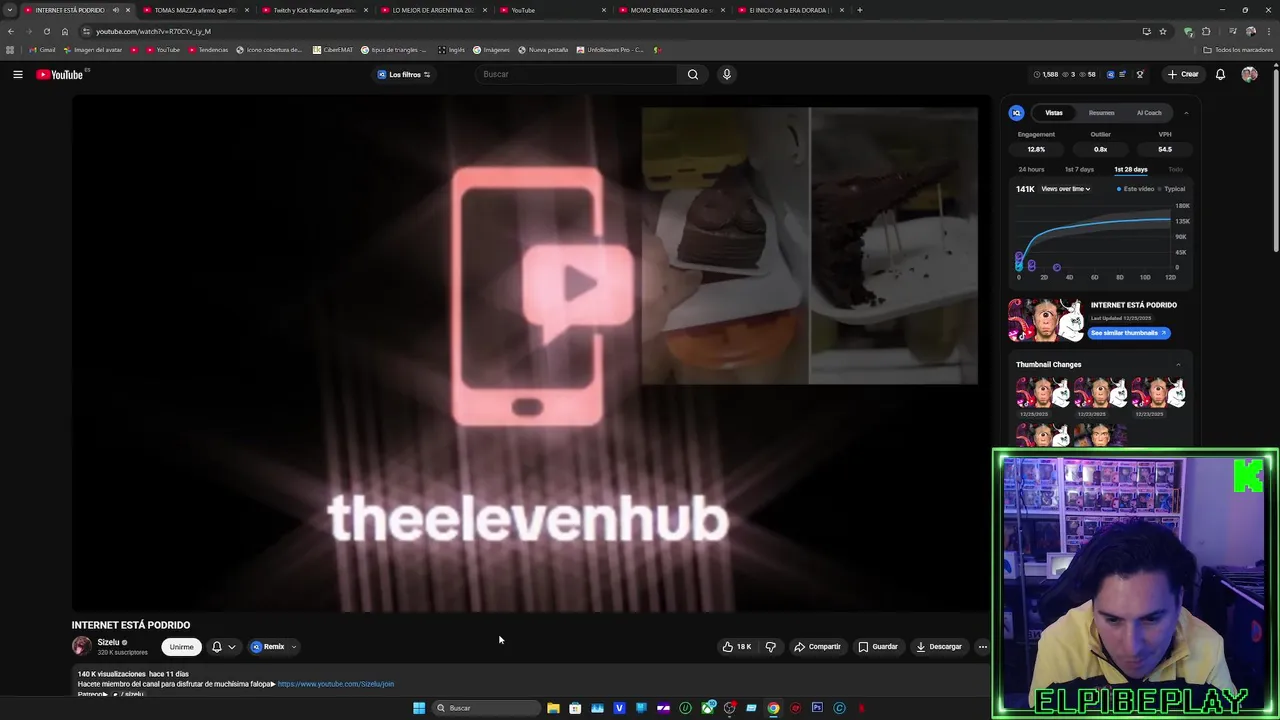Switch to Chrome in the taskbar
The width and height of the screenshot is (1280, 720).
click(773, 708)
